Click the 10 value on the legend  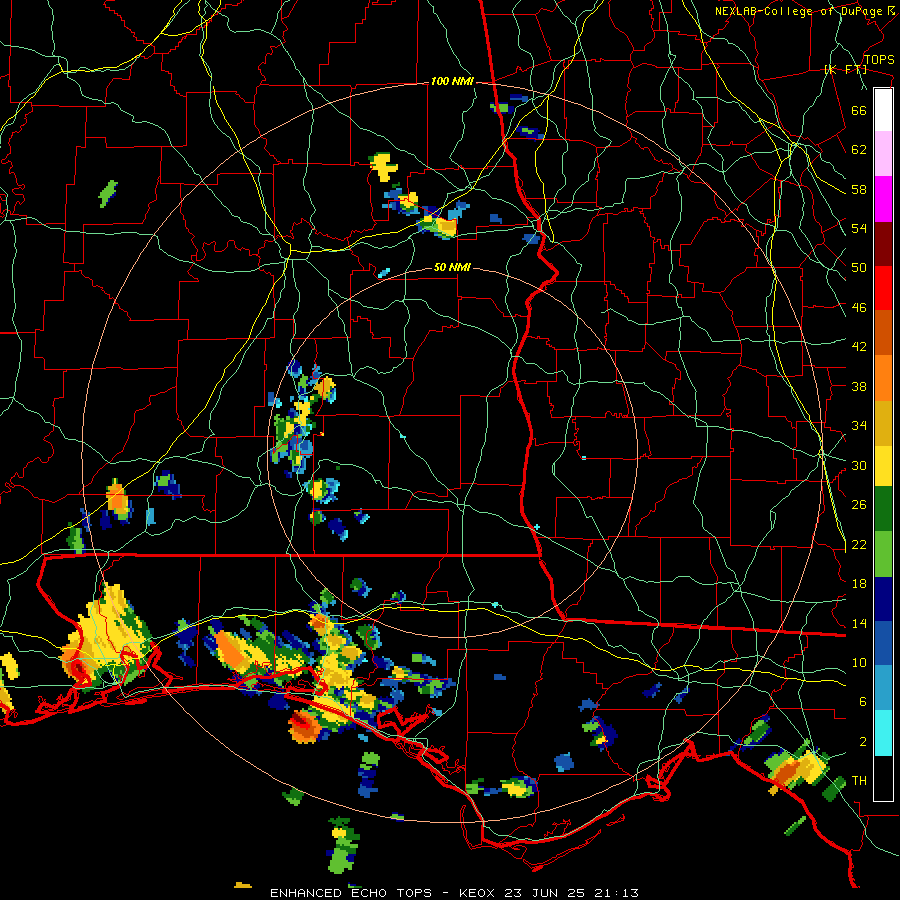click(859, 662)
